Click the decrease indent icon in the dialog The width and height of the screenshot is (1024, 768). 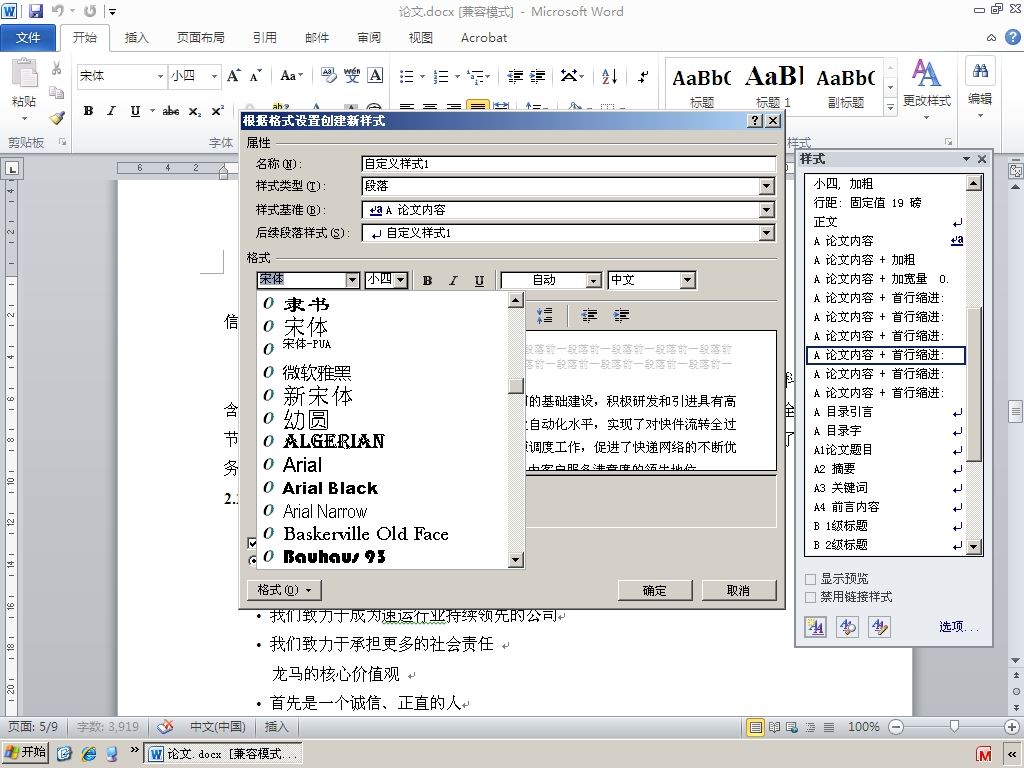[589, 316]
